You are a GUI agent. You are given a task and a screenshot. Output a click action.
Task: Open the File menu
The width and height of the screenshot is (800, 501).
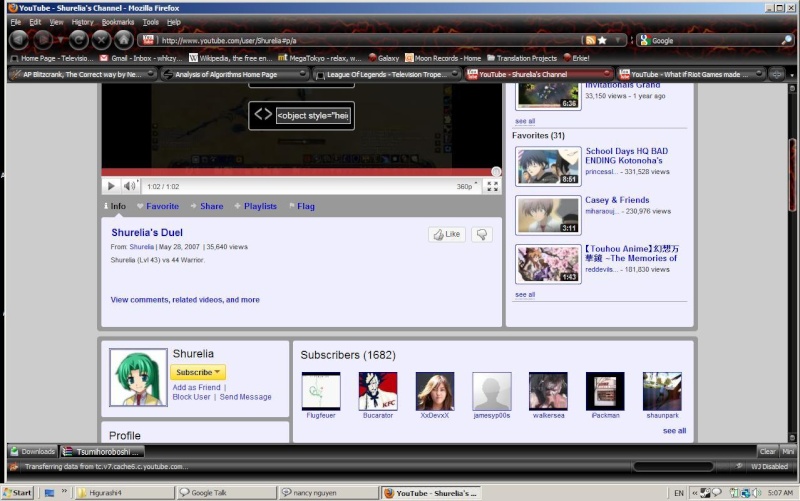[x=16, y=22]
